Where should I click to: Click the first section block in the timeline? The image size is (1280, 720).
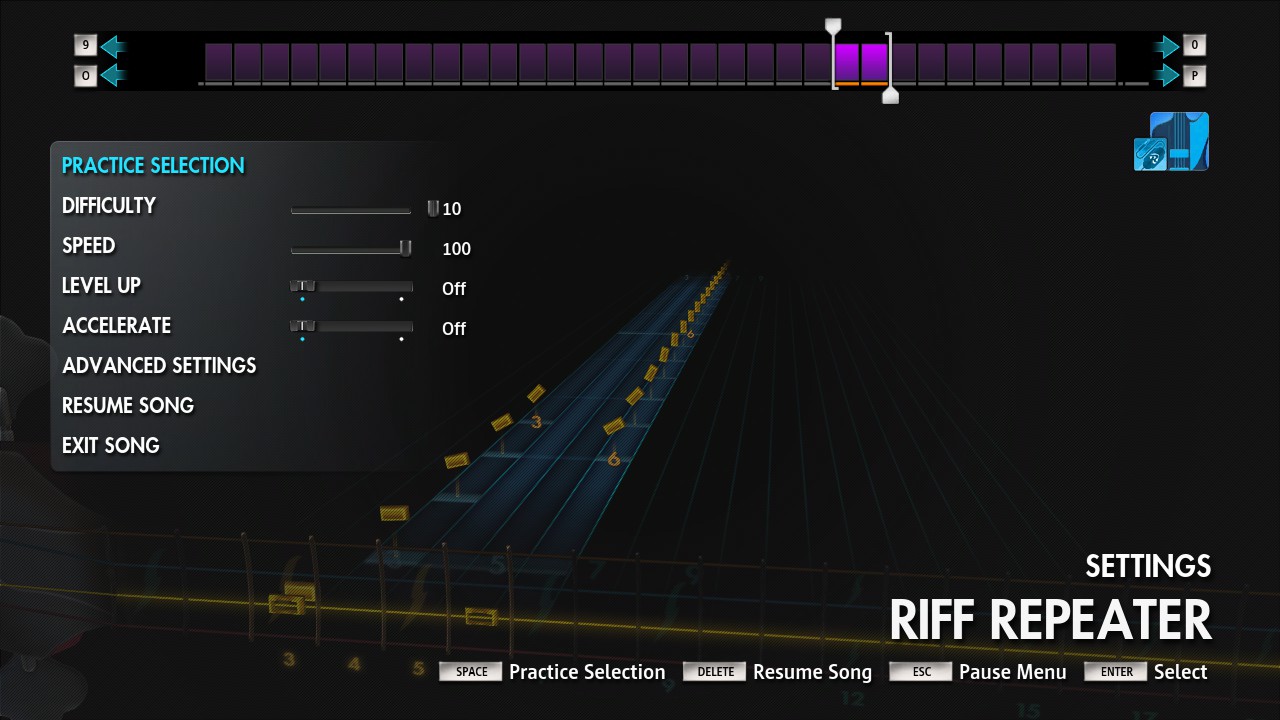pyautogui.click(x=219, y=62)
